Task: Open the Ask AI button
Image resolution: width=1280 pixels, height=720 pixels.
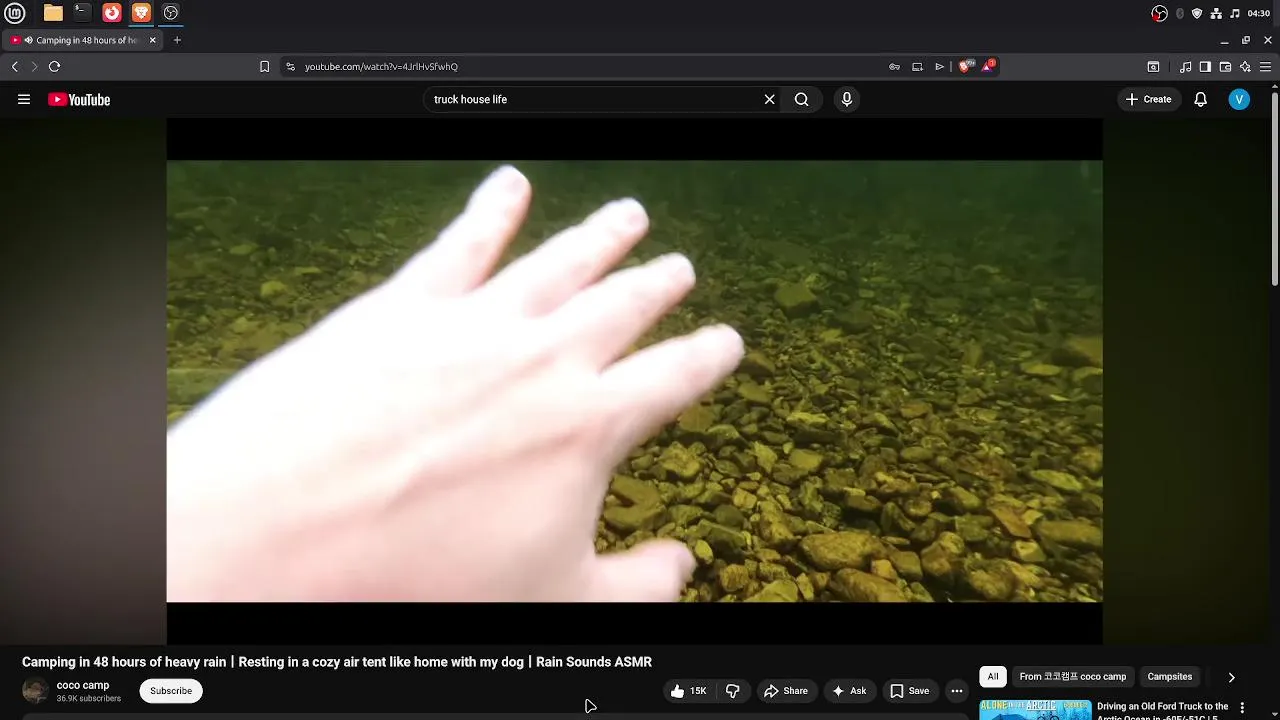Action: tap(849, 691)
